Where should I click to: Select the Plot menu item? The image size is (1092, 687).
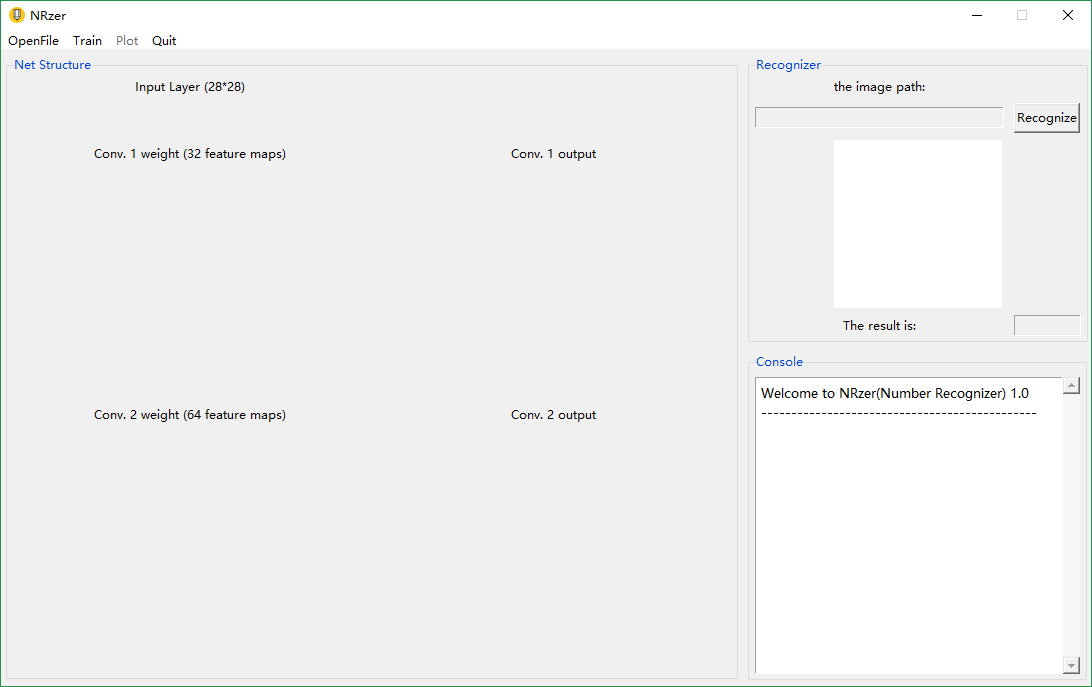click(x=127, y=41)
